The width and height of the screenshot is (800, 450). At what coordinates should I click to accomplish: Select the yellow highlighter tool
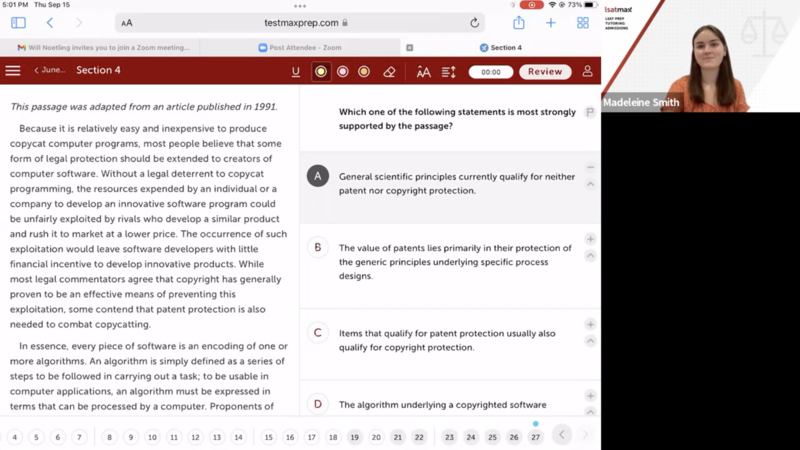pyautogui.click(x=321, y=72)
